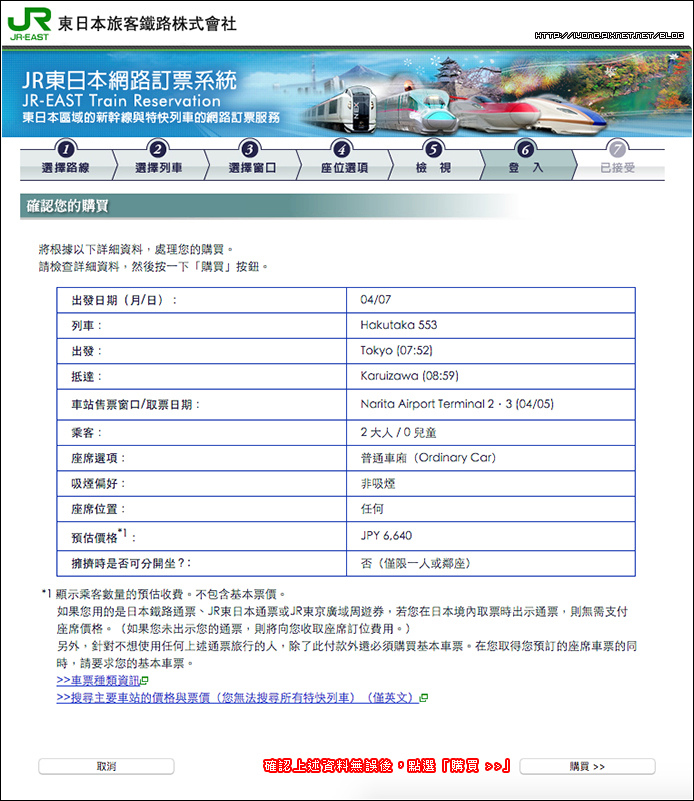Click the 座席選項 row label
The height and width of the screenshot is (801, 694).
[x=98, y=458]
